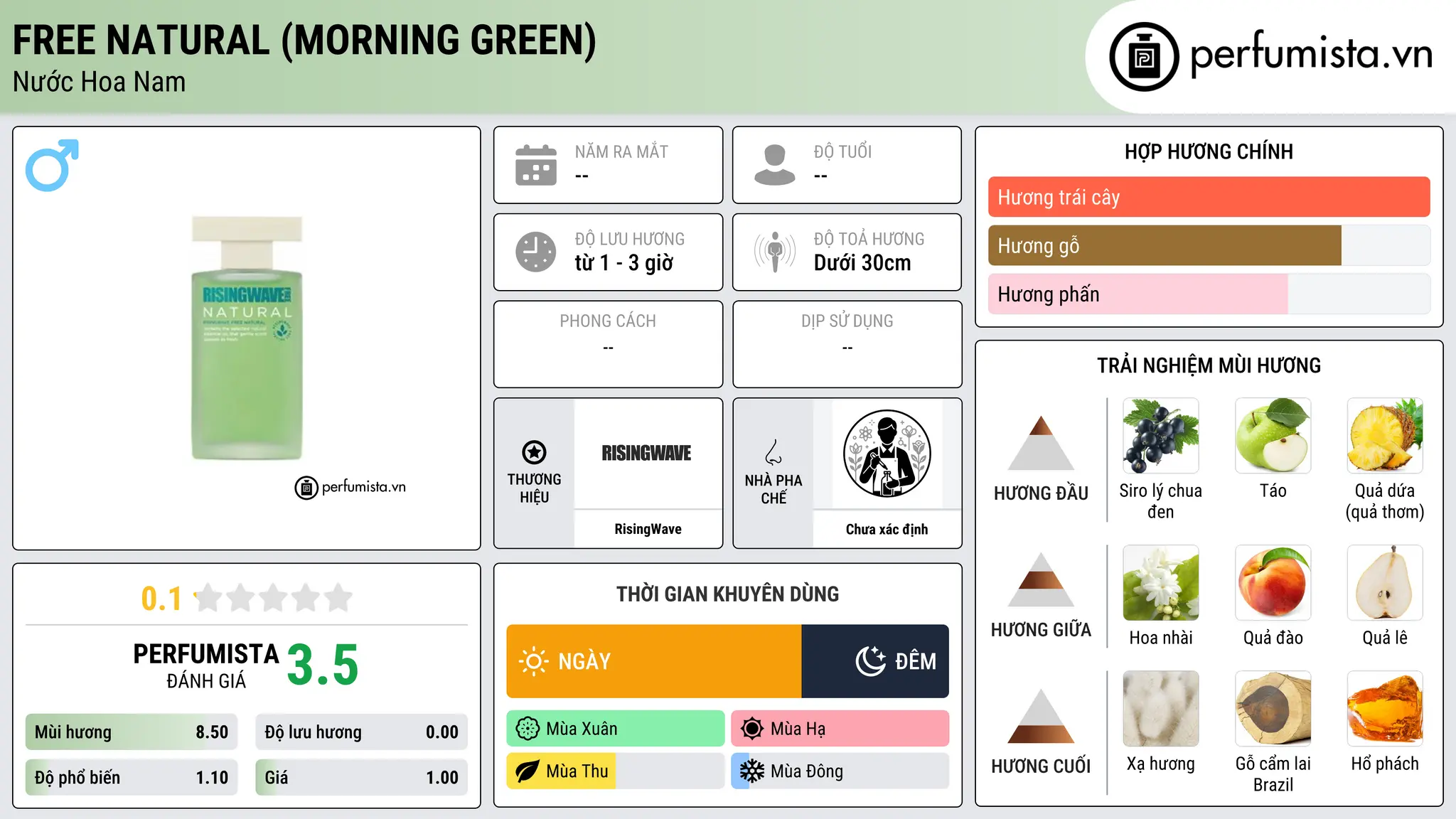
Task: Click the jasmine flower note image
Action: [1161, 583]
